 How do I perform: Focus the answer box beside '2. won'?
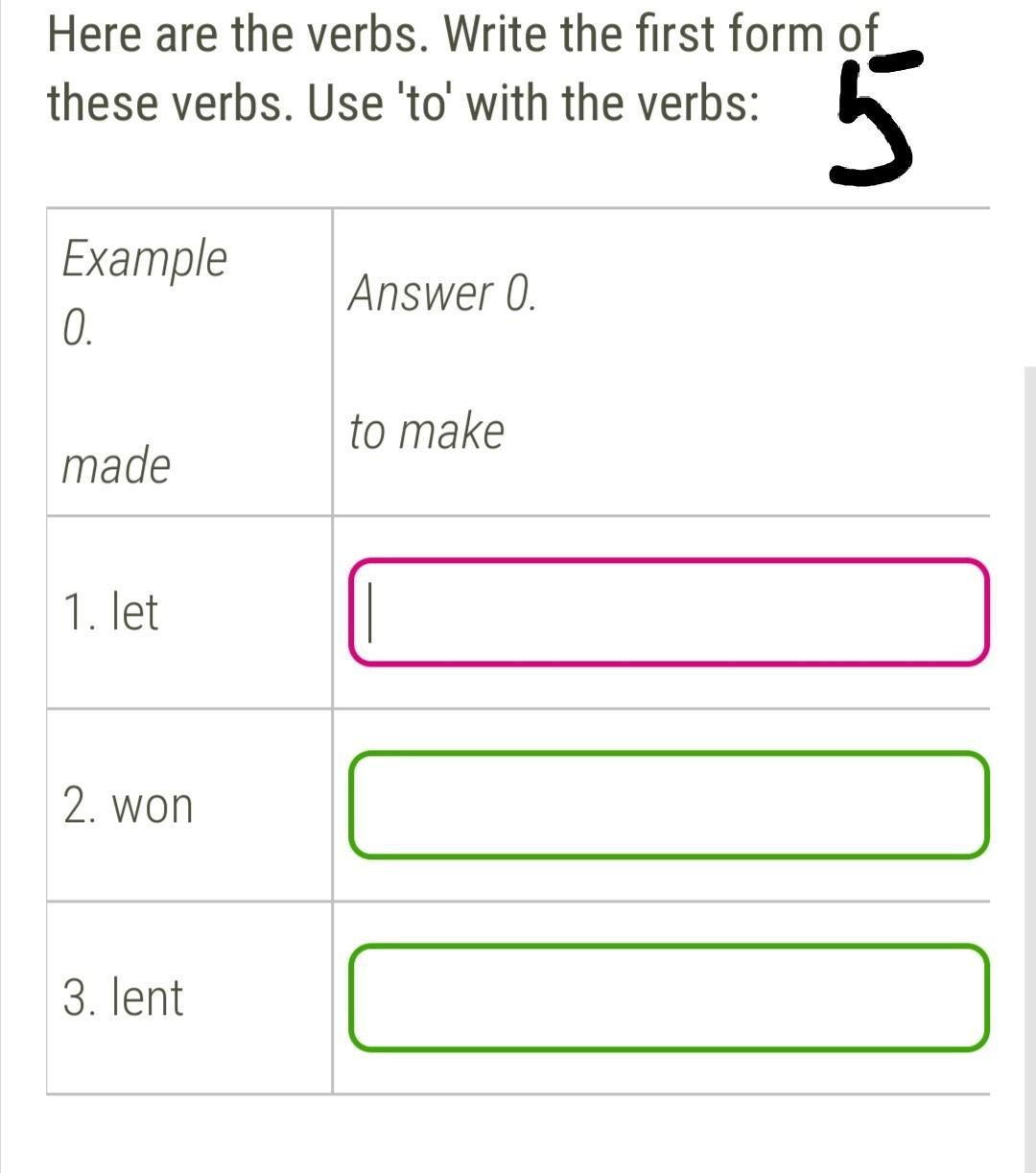coord(668,805)
